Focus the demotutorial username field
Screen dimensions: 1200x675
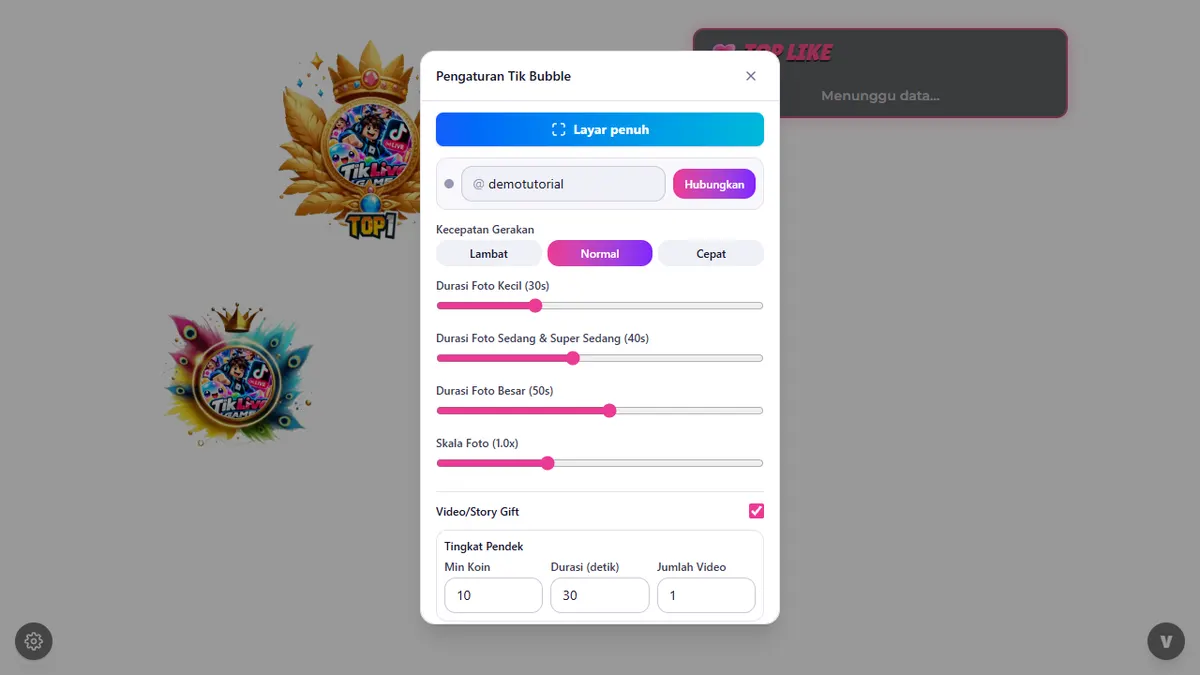point(563,184)
